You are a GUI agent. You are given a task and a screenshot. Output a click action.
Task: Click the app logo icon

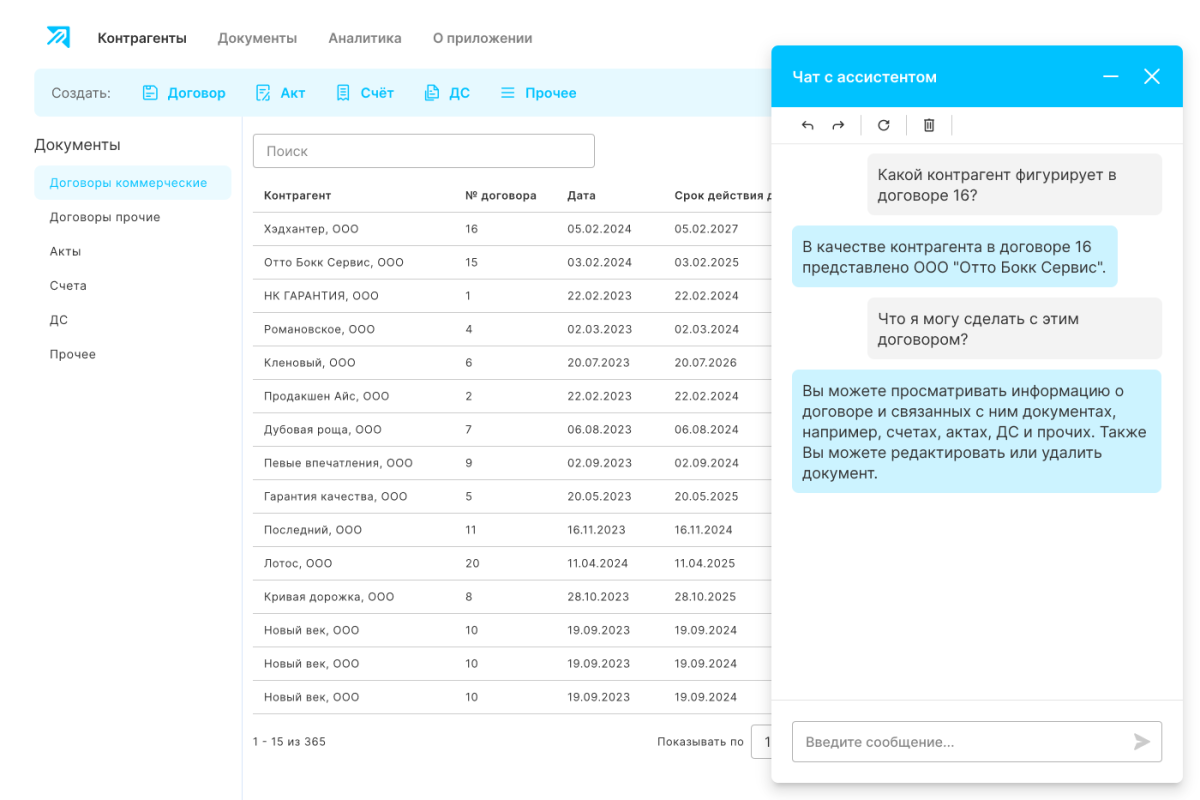tap(58, 37)
